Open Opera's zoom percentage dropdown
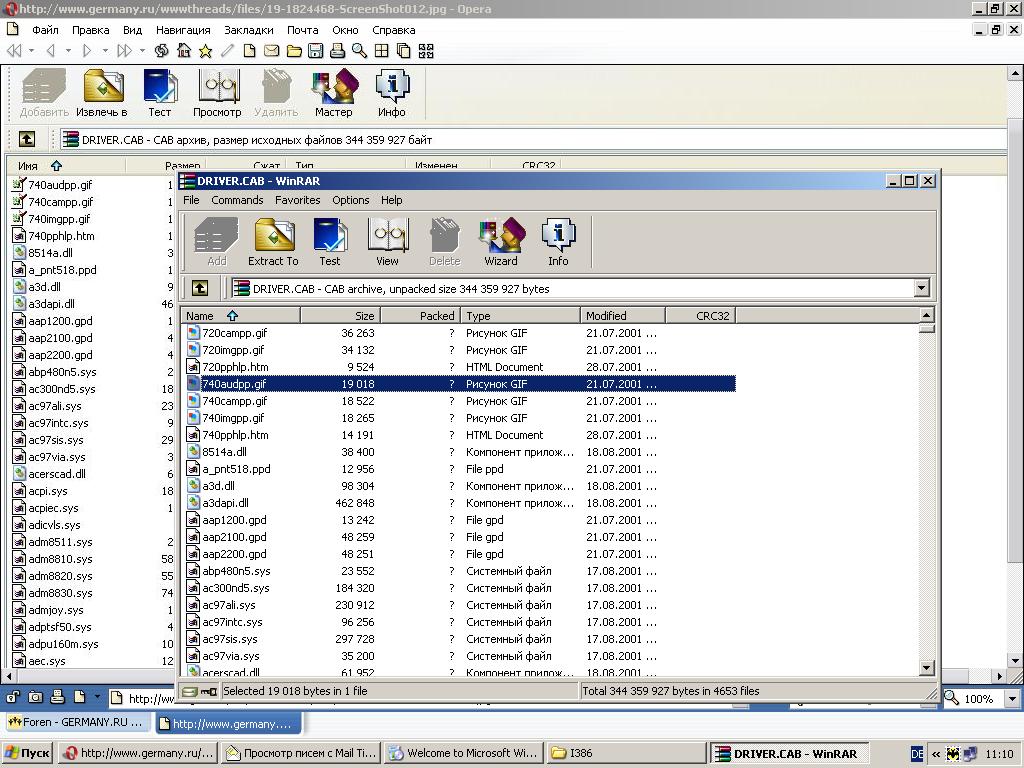 pos(1012,698)
